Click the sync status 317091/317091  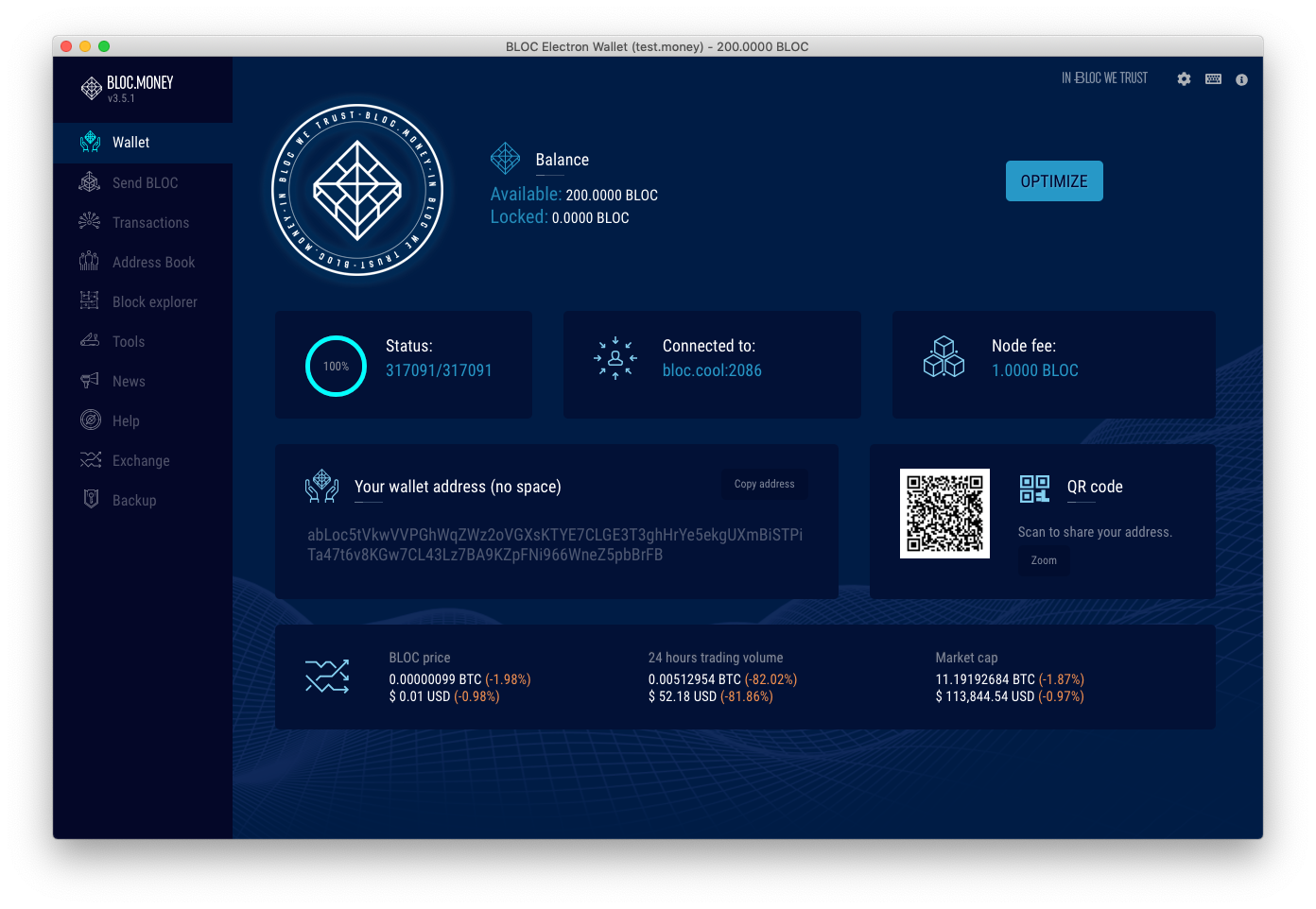coord(439,370)
